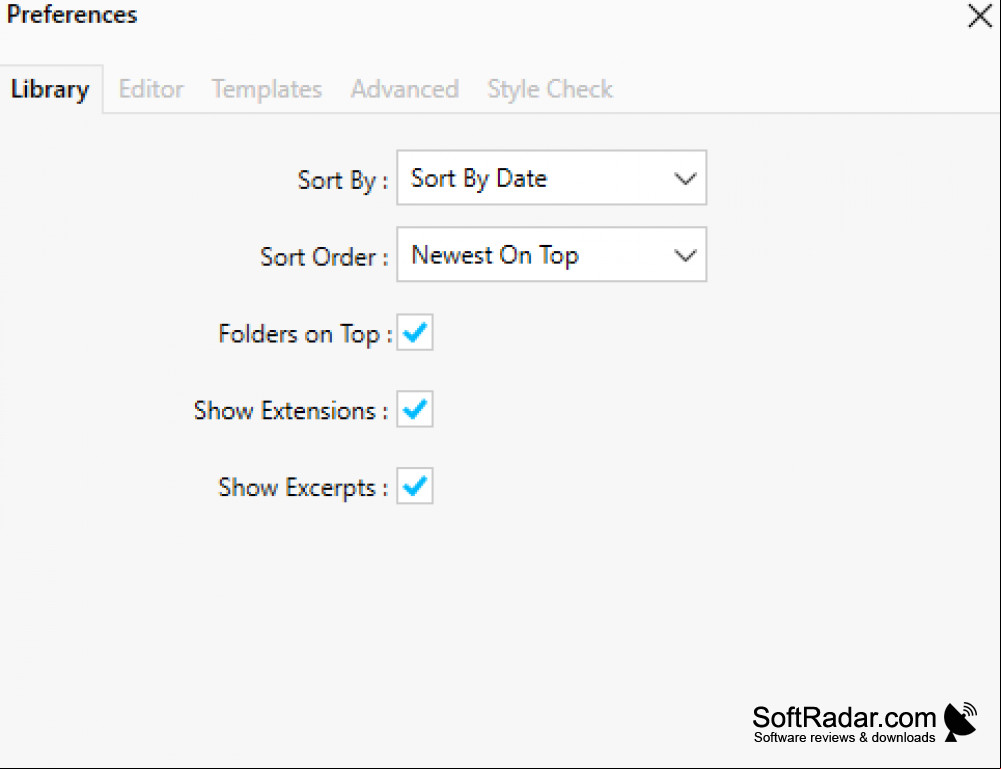The image size is (1001, 769).
Task: Switch to the Editor tab
Action: click(x=151, y=89)
